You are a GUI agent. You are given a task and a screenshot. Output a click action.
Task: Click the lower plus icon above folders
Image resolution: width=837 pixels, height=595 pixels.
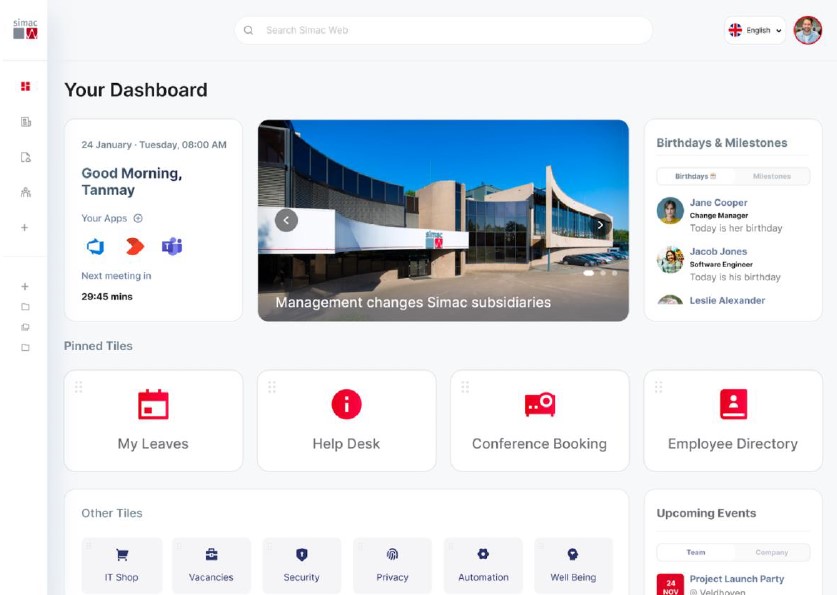coord(25,287)
